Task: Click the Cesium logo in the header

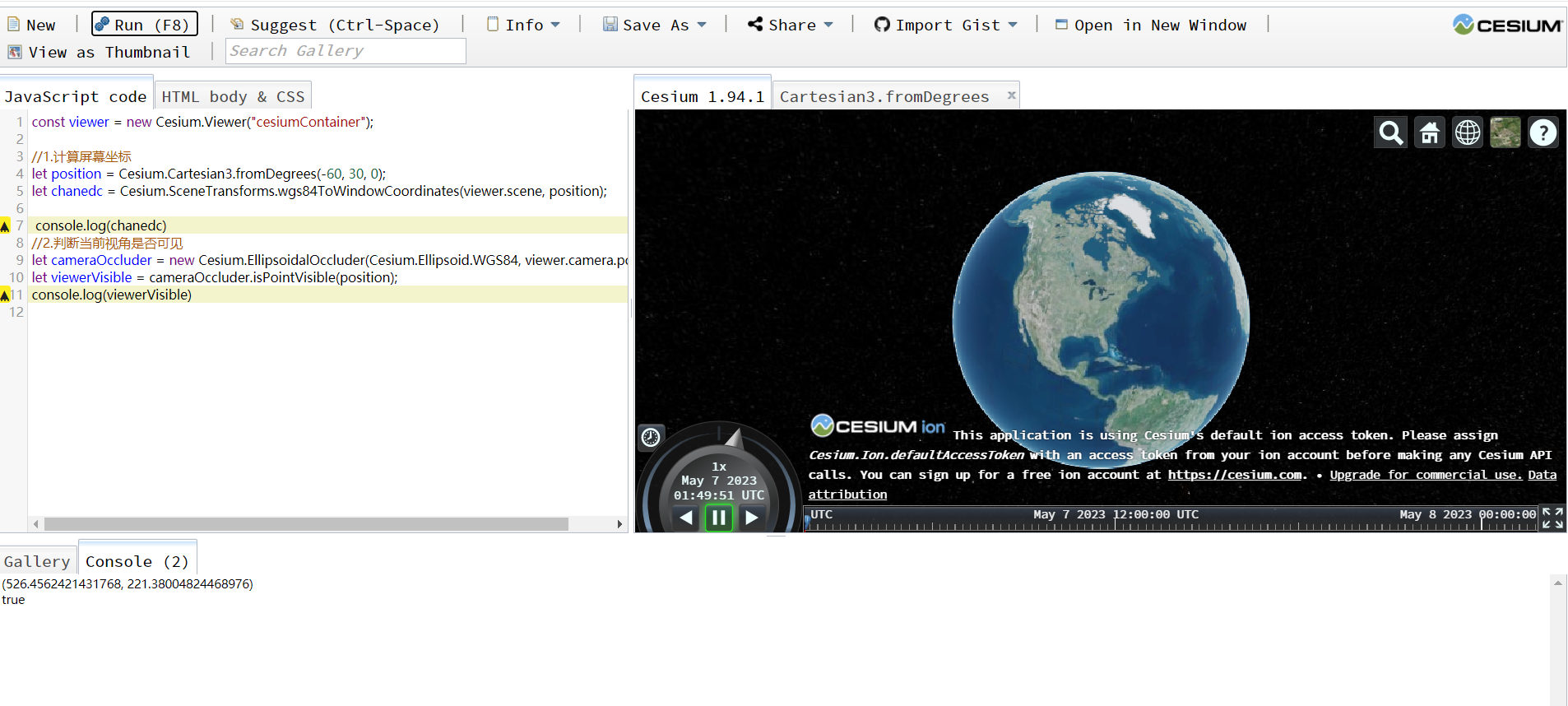Action: tap(1507, 25)
